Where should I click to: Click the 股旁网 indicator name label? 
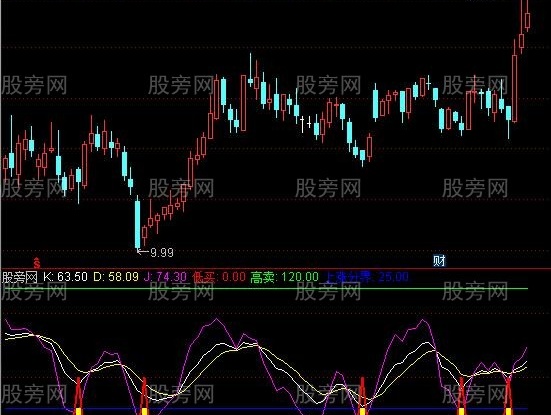pos(19,277)
